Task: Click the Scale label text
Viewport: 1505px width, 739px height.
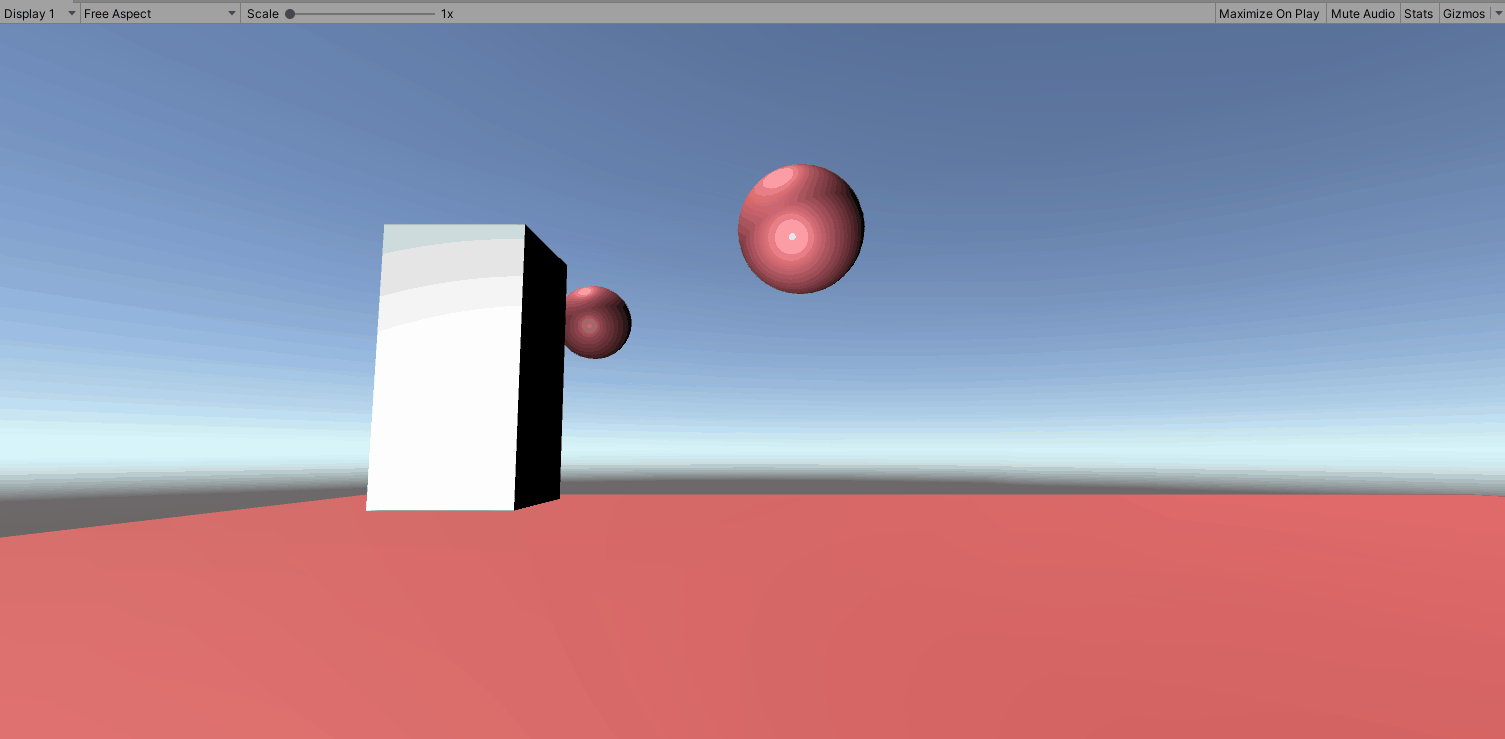Action: point(263,14)
